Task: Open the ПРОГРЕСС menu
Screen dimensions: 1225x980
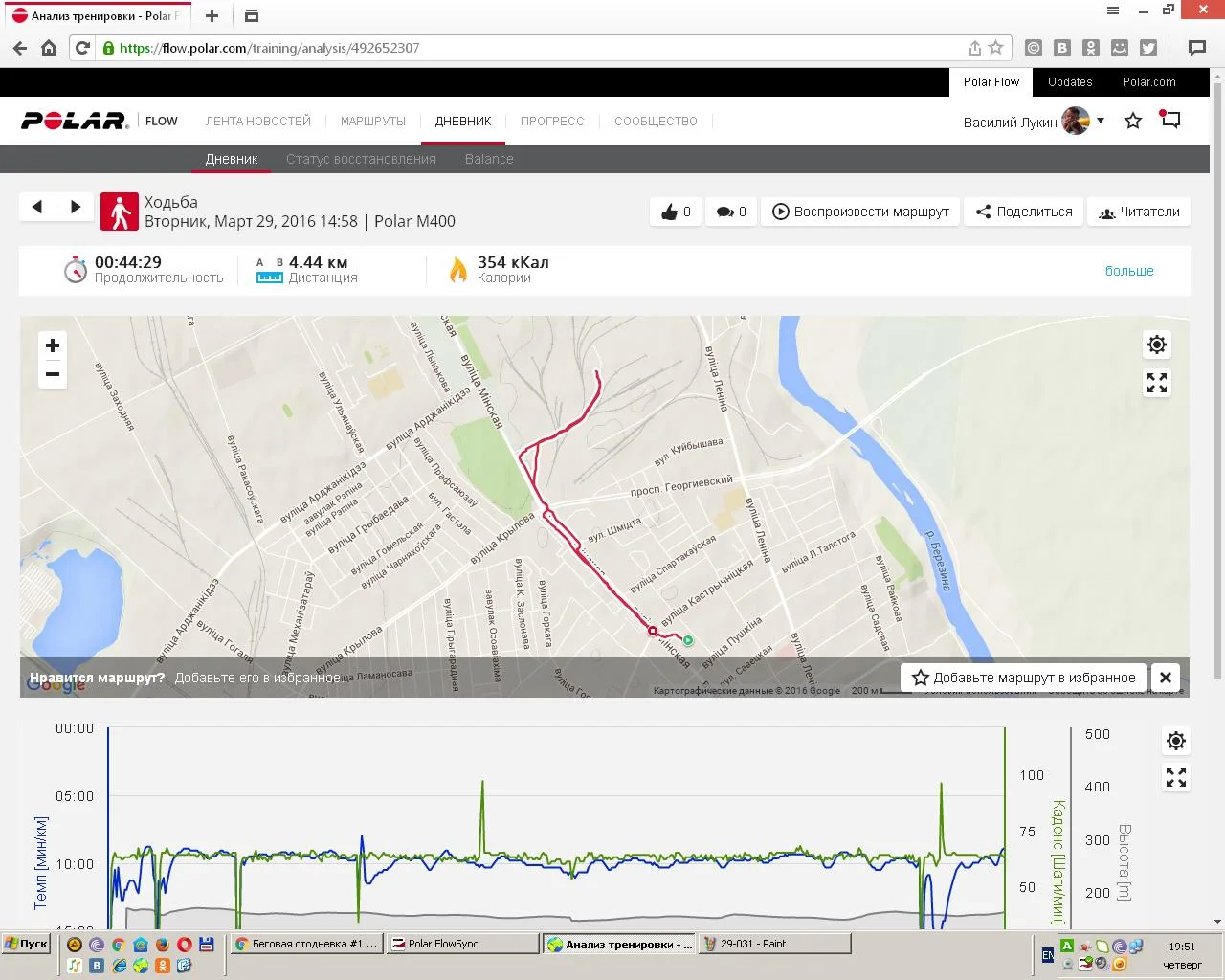Action: coord(552,122)
